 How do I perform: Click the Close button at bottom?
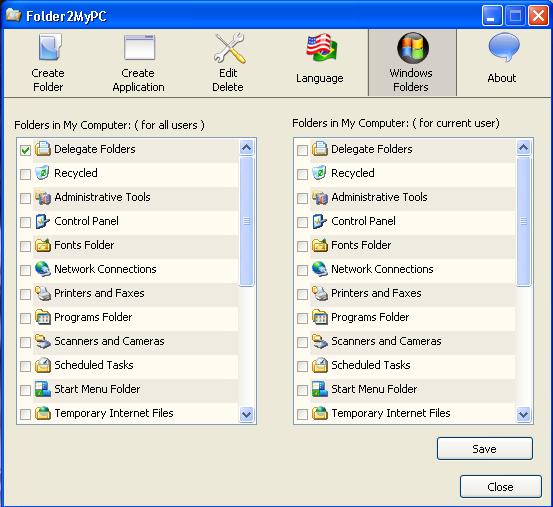500,487
